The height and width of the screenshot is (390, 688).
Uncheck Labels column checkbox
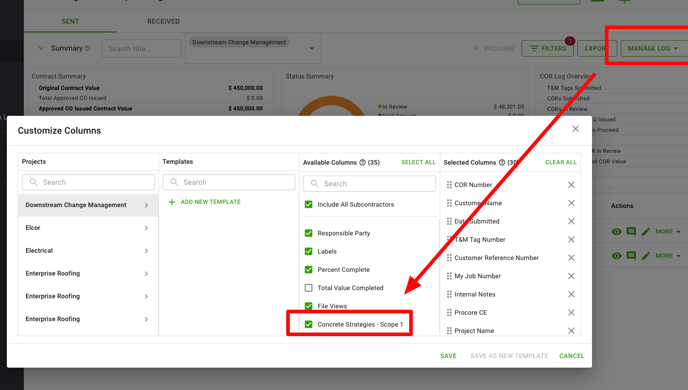pyautogui.click(x=308, y=251)
